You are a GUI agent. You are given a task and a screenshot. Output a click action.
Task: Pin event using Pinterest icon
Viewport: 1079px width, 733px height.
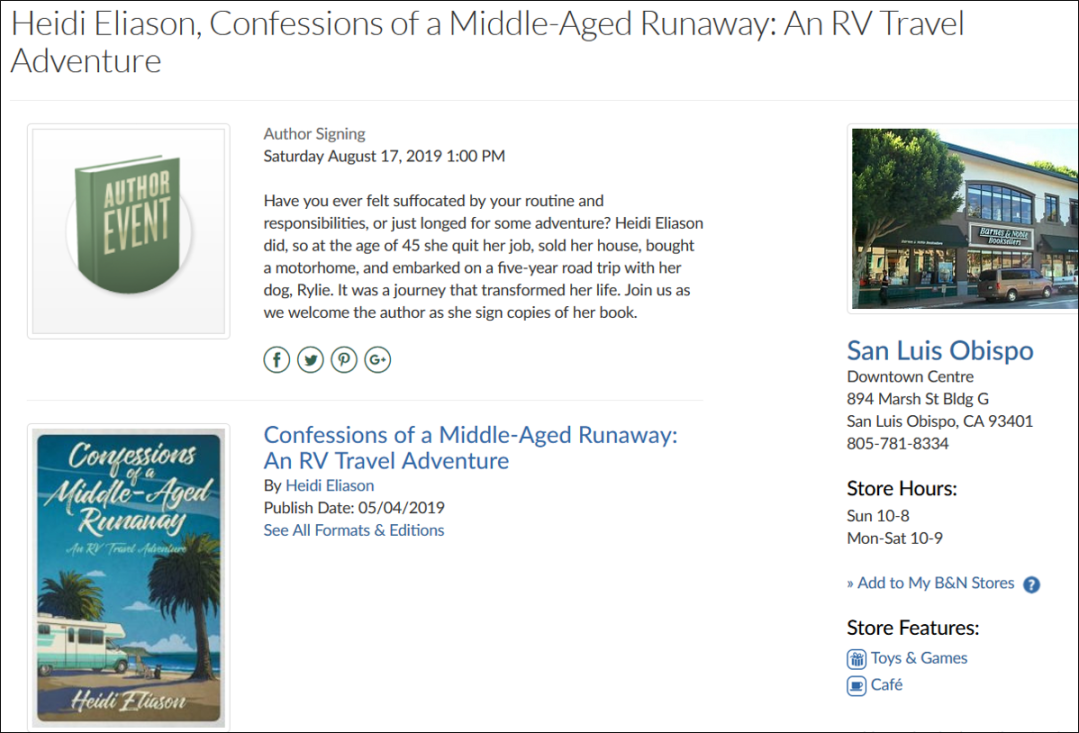coord(344,360)
